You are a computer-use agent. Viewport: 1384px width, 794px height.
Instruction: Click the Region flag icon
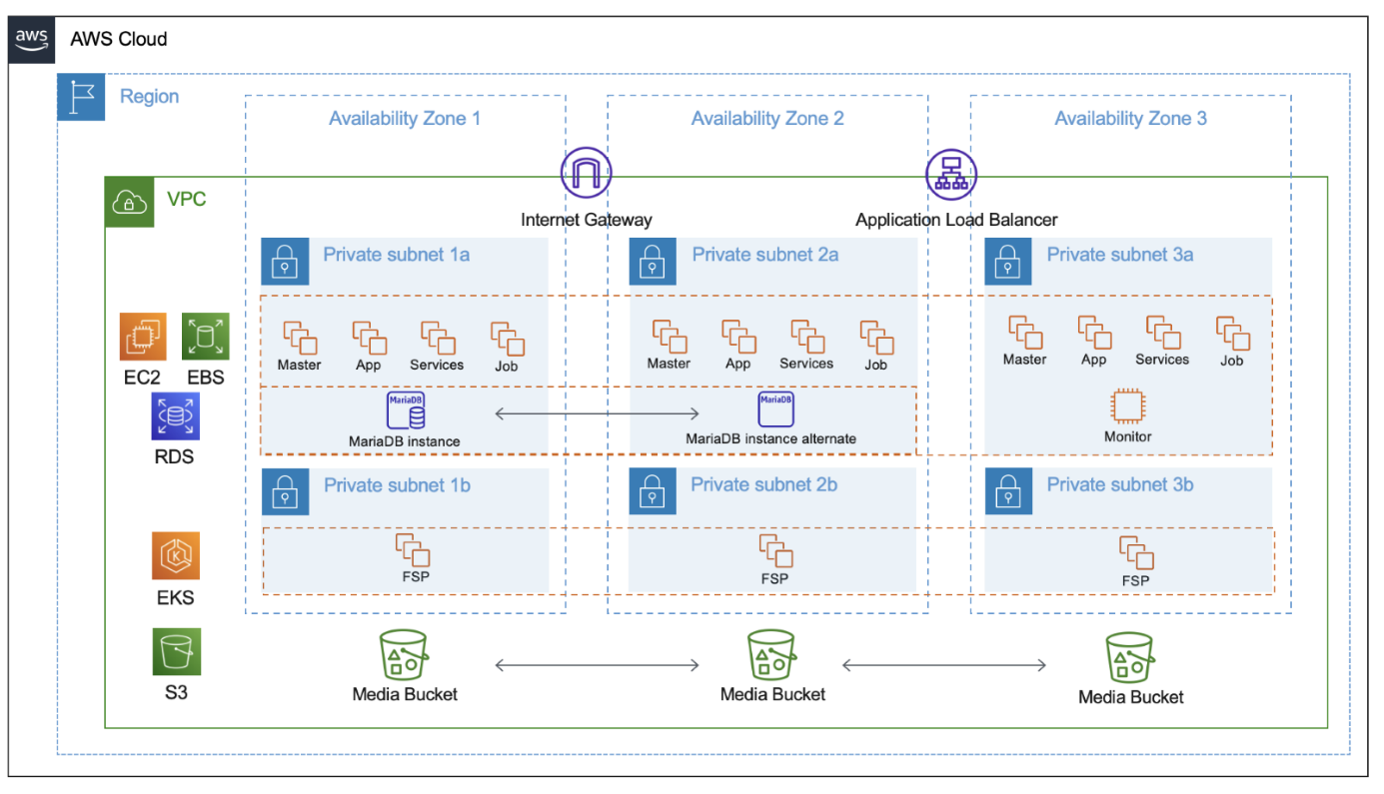coord(81,97)
